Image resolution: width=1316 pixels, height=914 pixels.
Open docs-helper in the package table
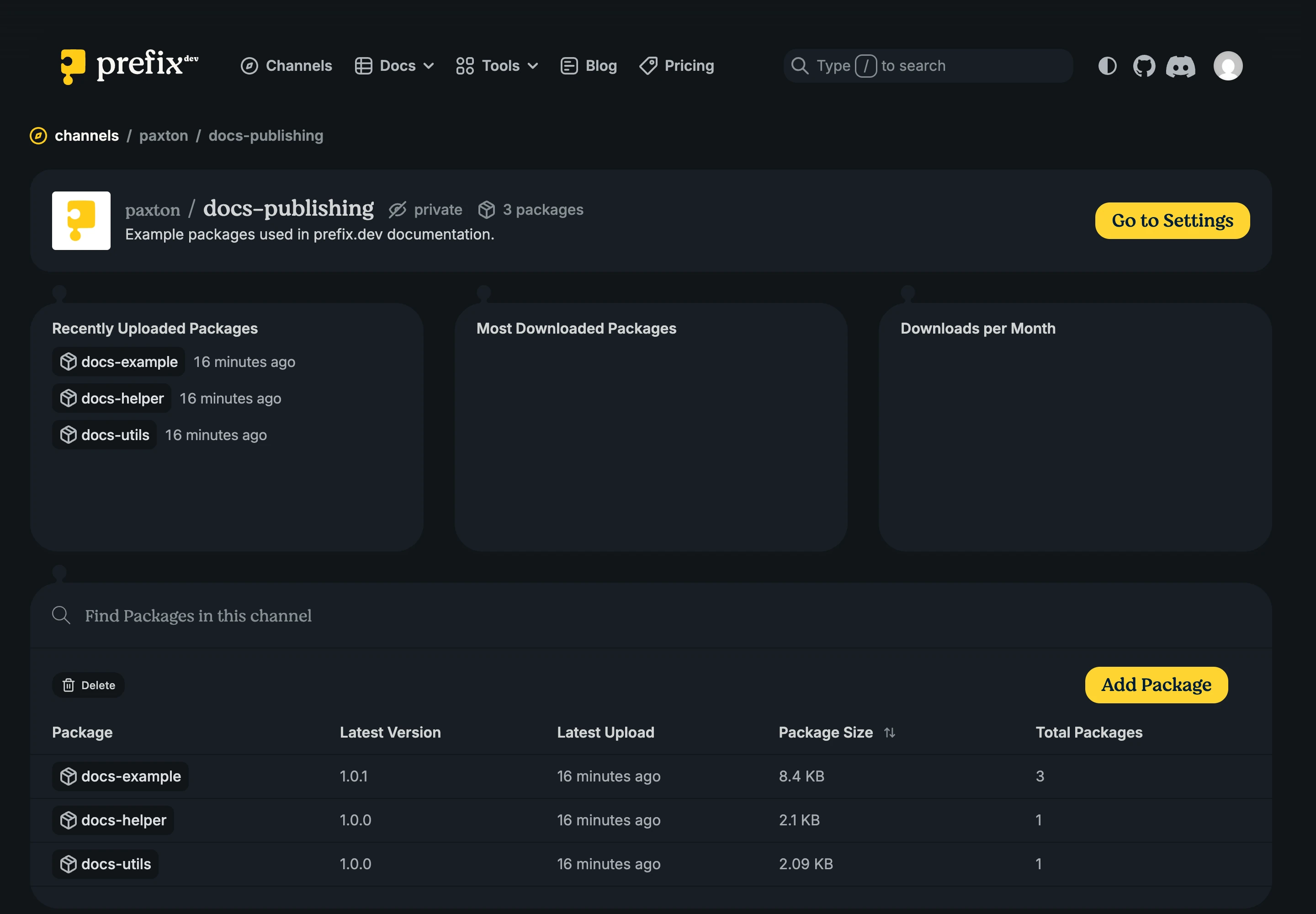click(x=113, y=821)
